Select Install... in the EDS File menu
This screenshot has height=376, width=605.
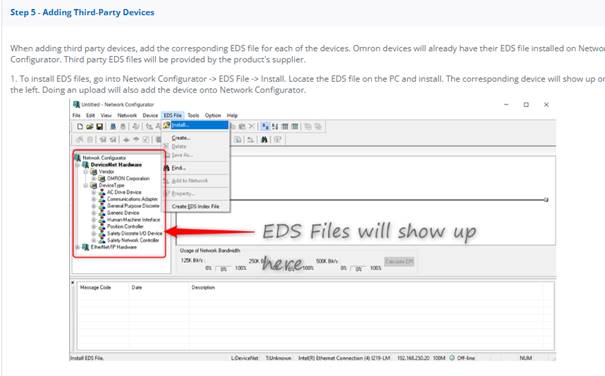pos(199,125)
